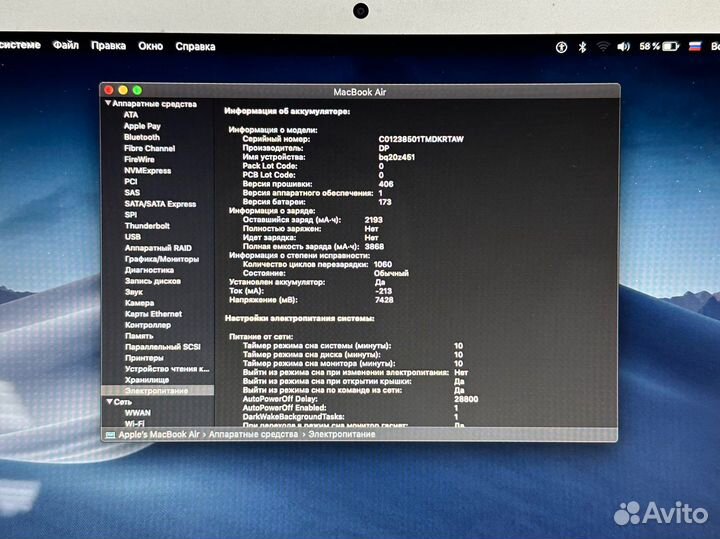Open the Окно menu

pyautogui.click(x=151, y=46)
